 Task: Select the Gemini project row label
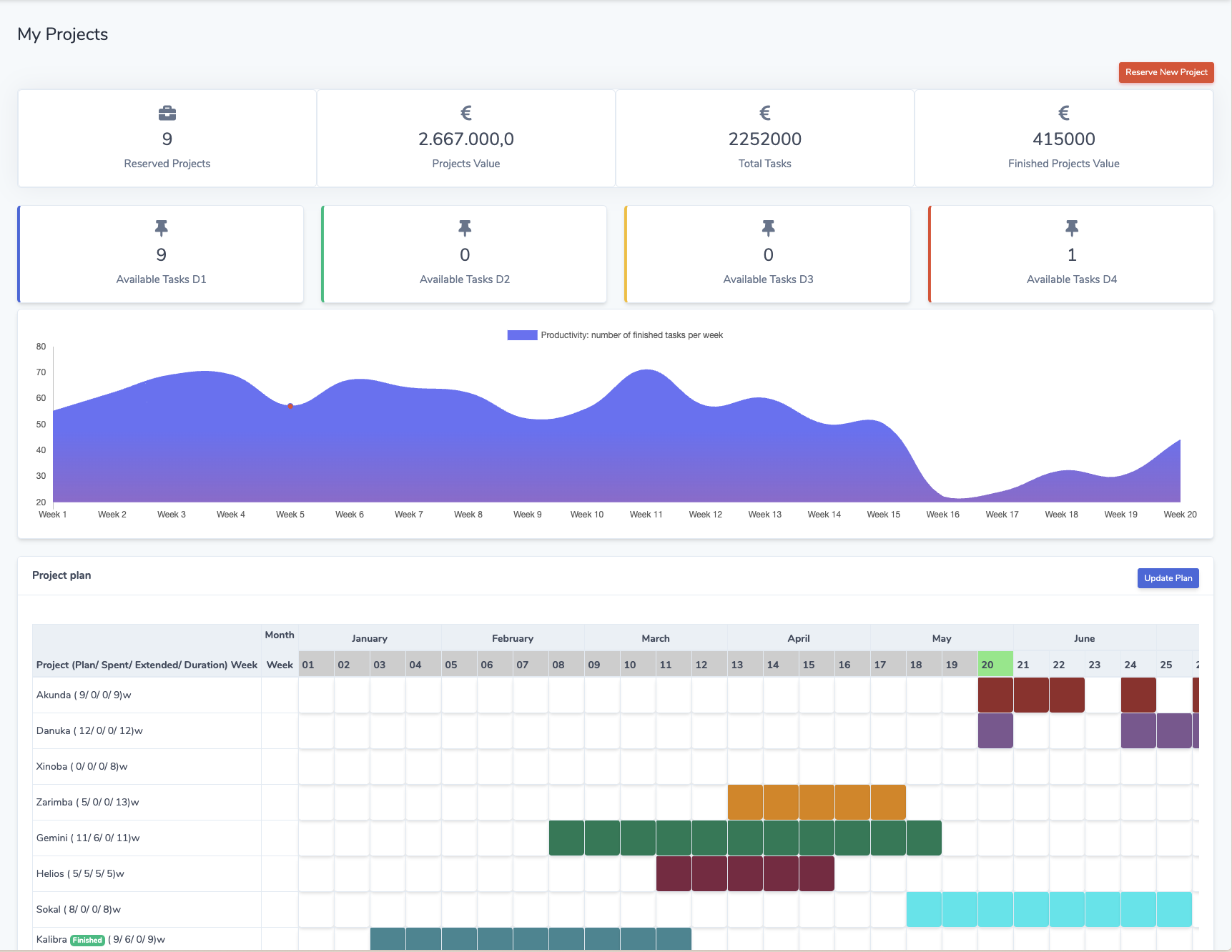coord(88,838)
